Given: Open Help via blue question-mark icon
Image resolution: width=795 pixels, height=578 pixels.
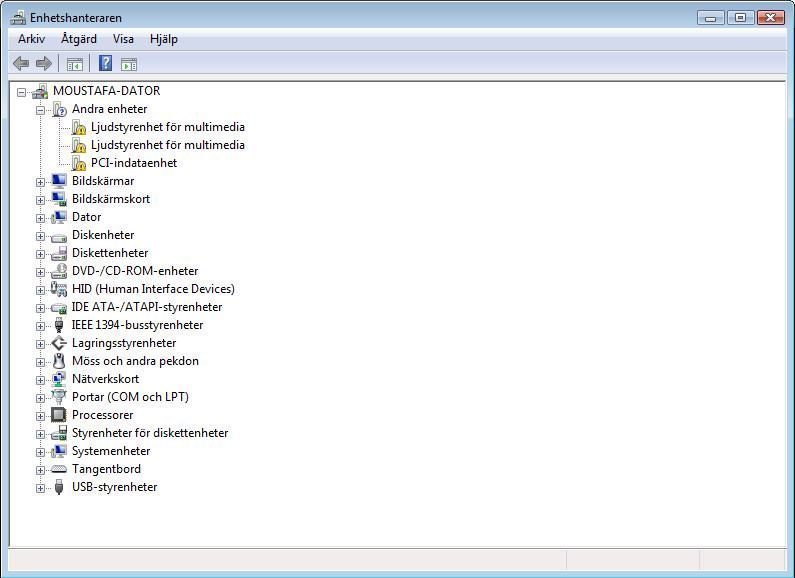Looking at the screenshot, I should tap(105, 63).
